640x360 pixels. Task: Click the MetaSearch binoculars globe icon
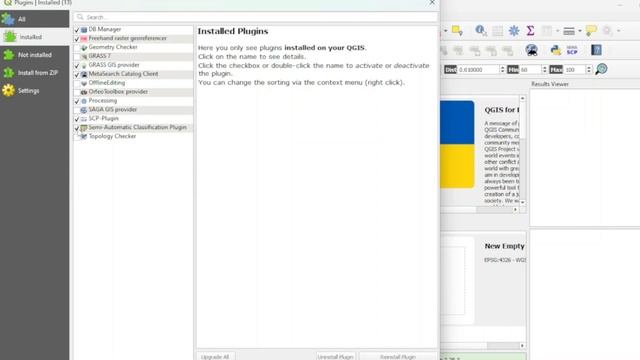coord(531,50)
